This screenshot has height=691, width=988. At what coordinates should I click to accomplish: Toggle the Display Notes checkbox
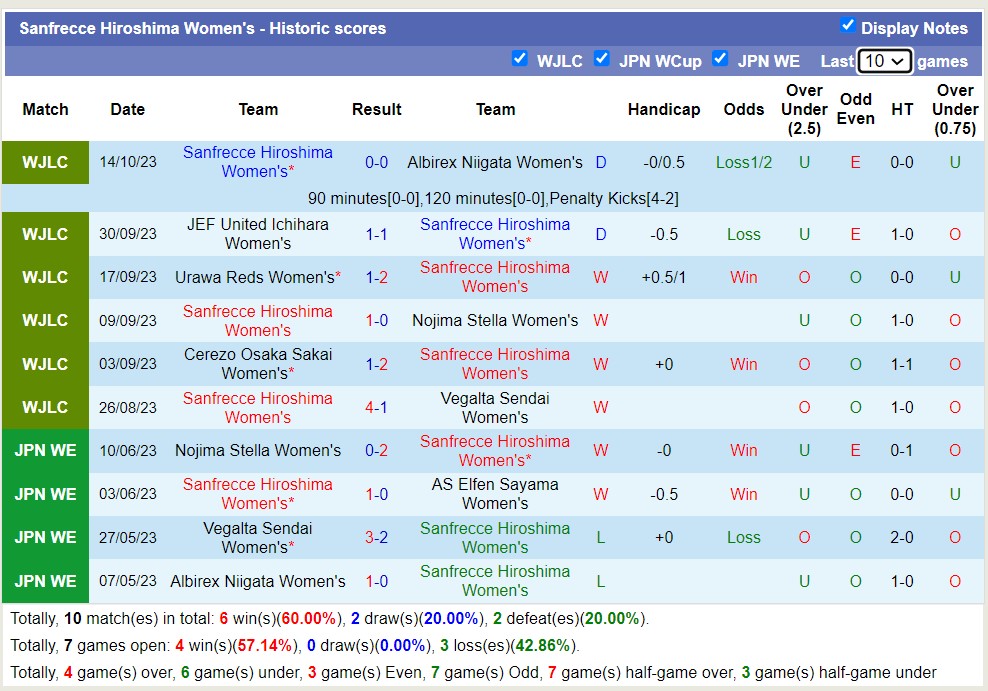tap(848, 26)
